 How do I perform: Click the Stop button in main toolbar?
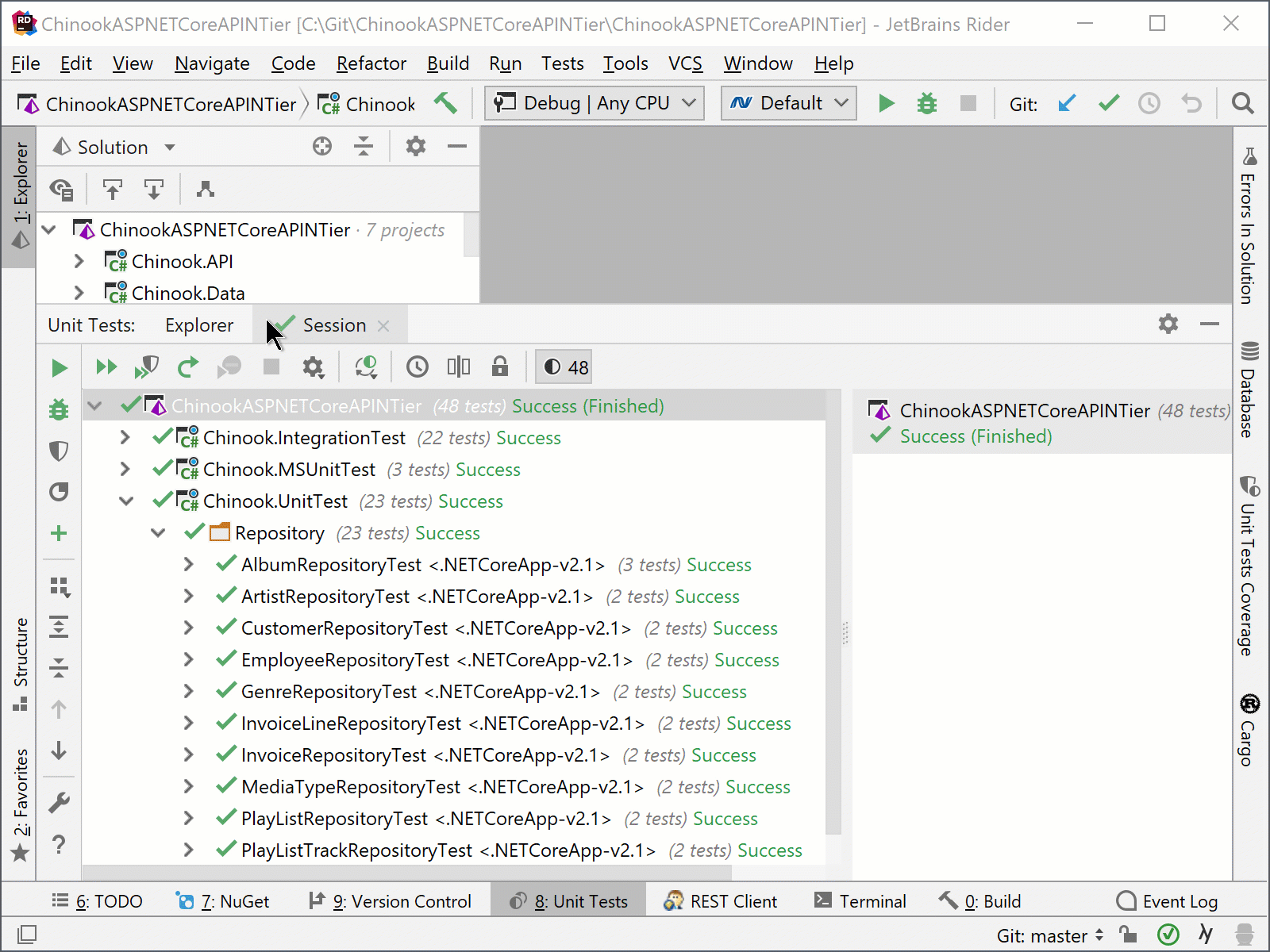968,103
